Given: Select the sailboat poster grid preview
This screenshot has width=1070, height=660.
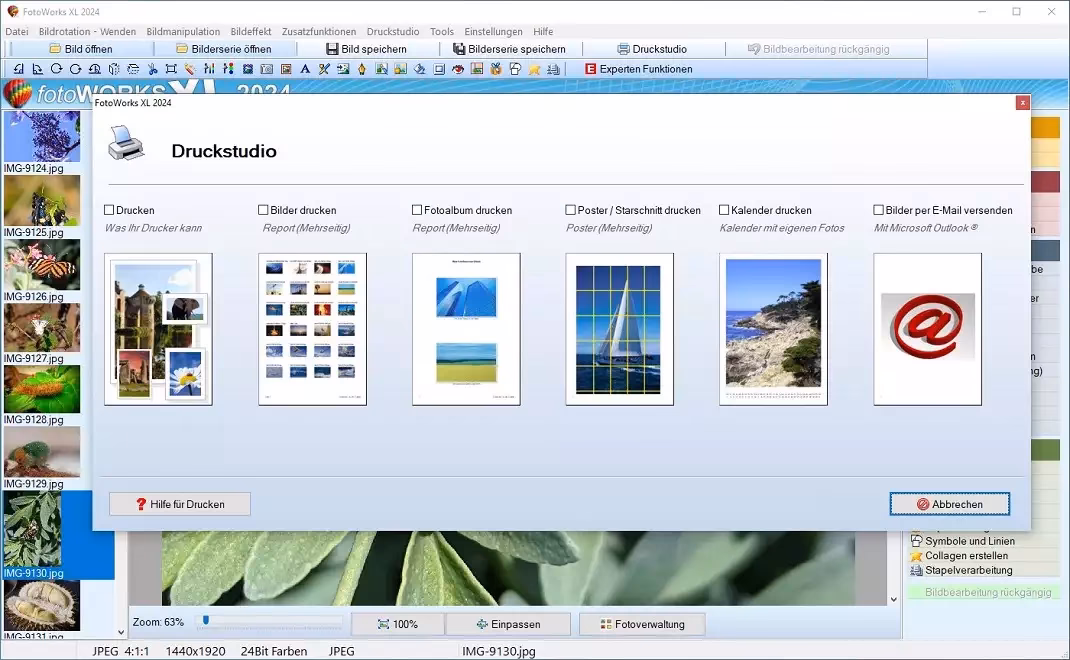Looking at the screenshot, I should pyautogui.click(x=620, y=329).
